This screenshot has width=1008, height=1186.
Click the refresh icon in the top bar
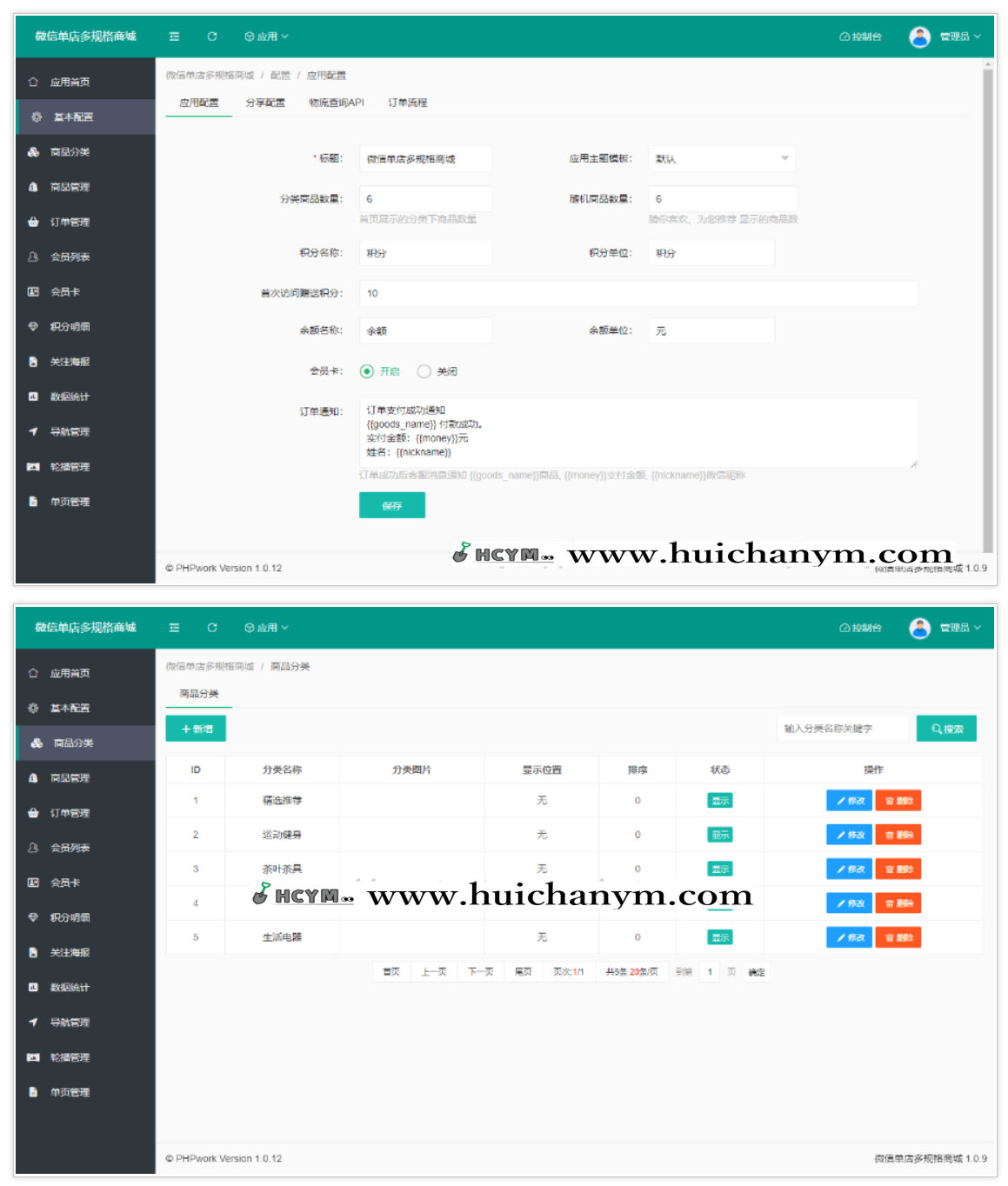point(212,37)
